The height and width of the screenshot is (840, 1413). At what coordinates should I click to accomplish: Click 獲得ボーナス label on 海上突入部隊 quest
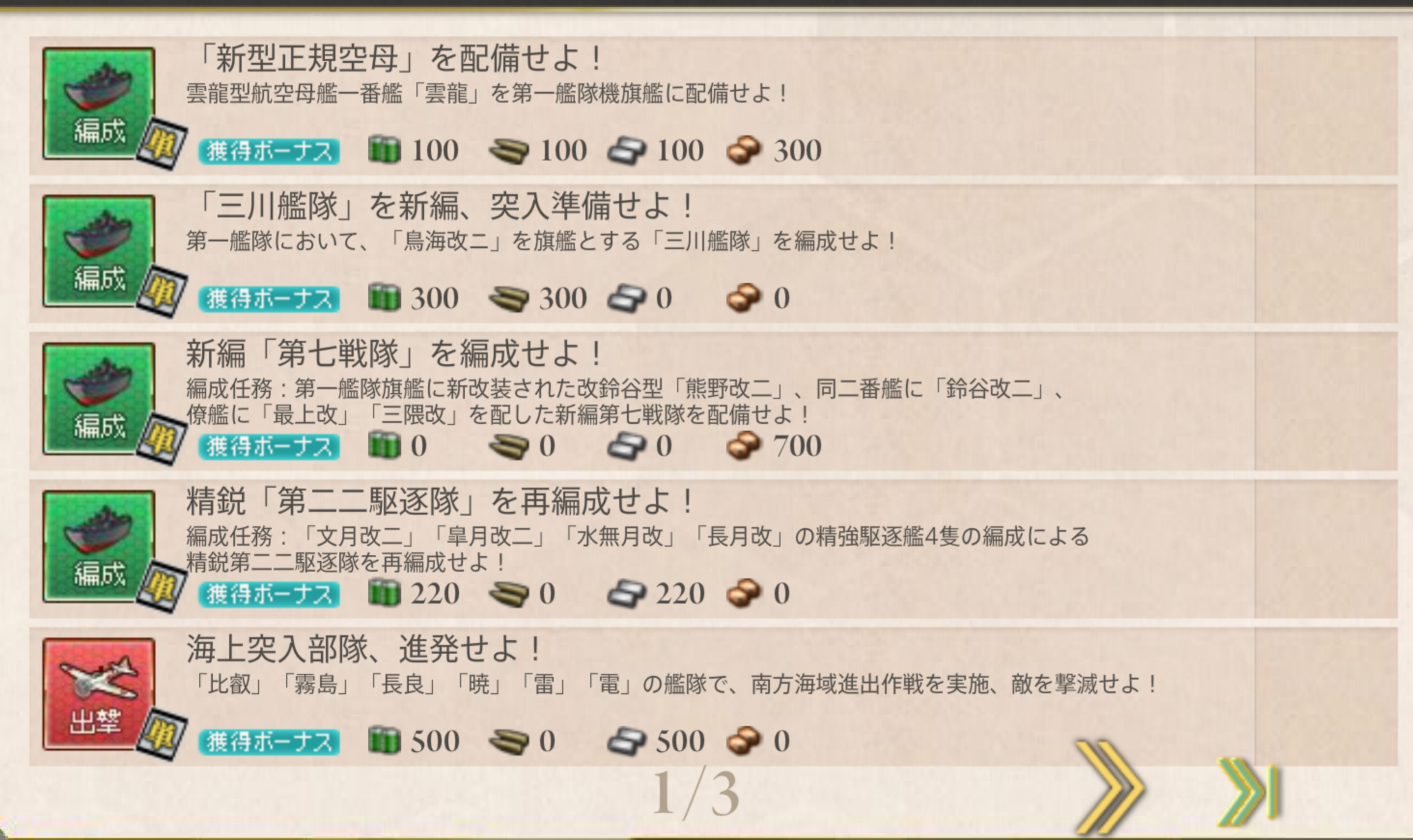pos(269,742)
